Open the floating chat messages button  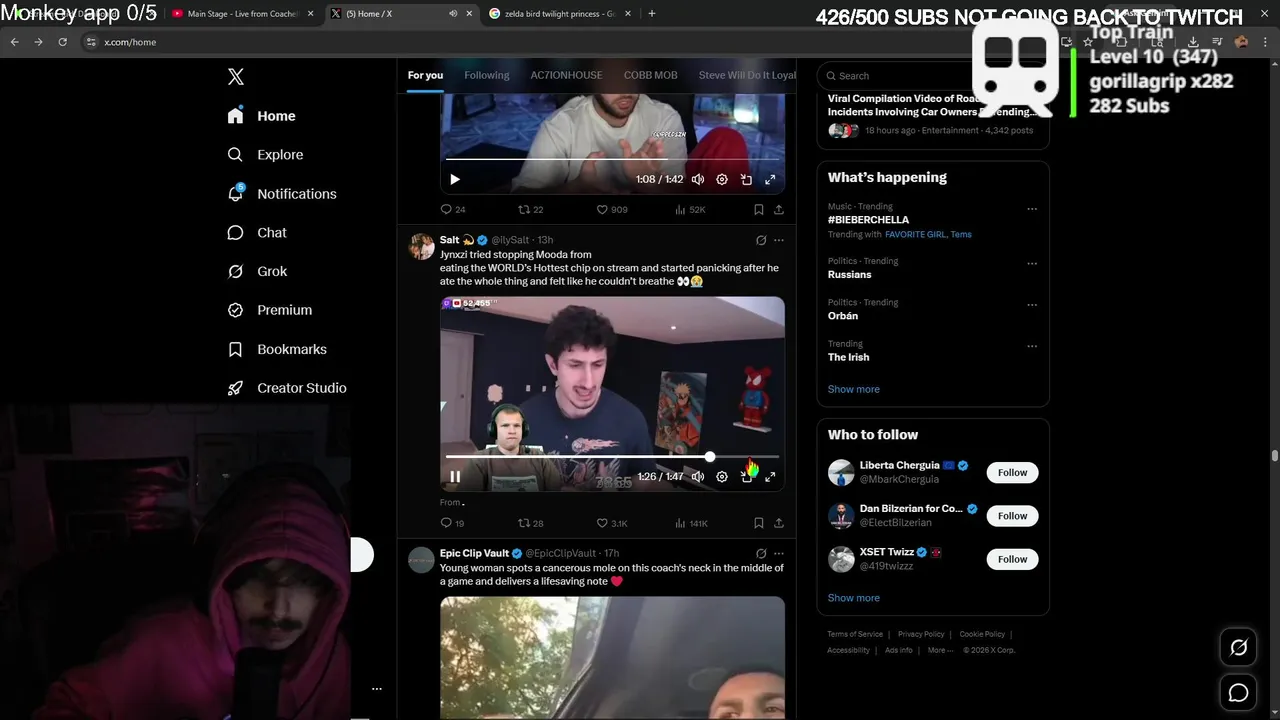pos(1238,693)
